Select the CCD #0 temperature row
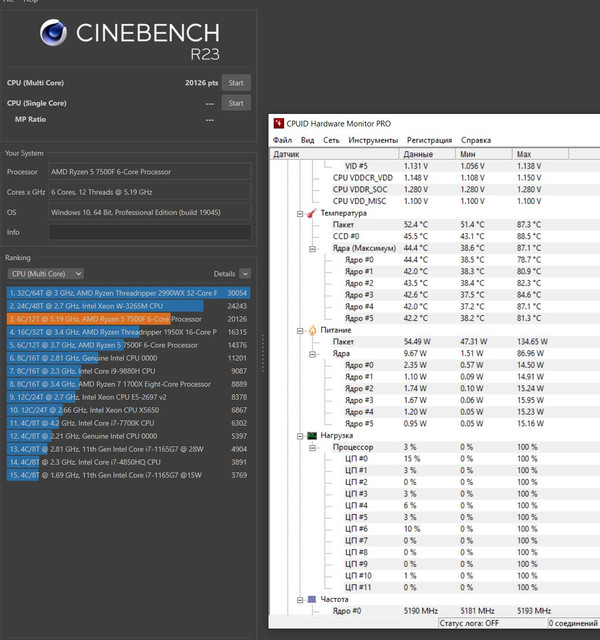Viewport: 600px width, 640px height. pyautogui.click(x=435, y=236)
